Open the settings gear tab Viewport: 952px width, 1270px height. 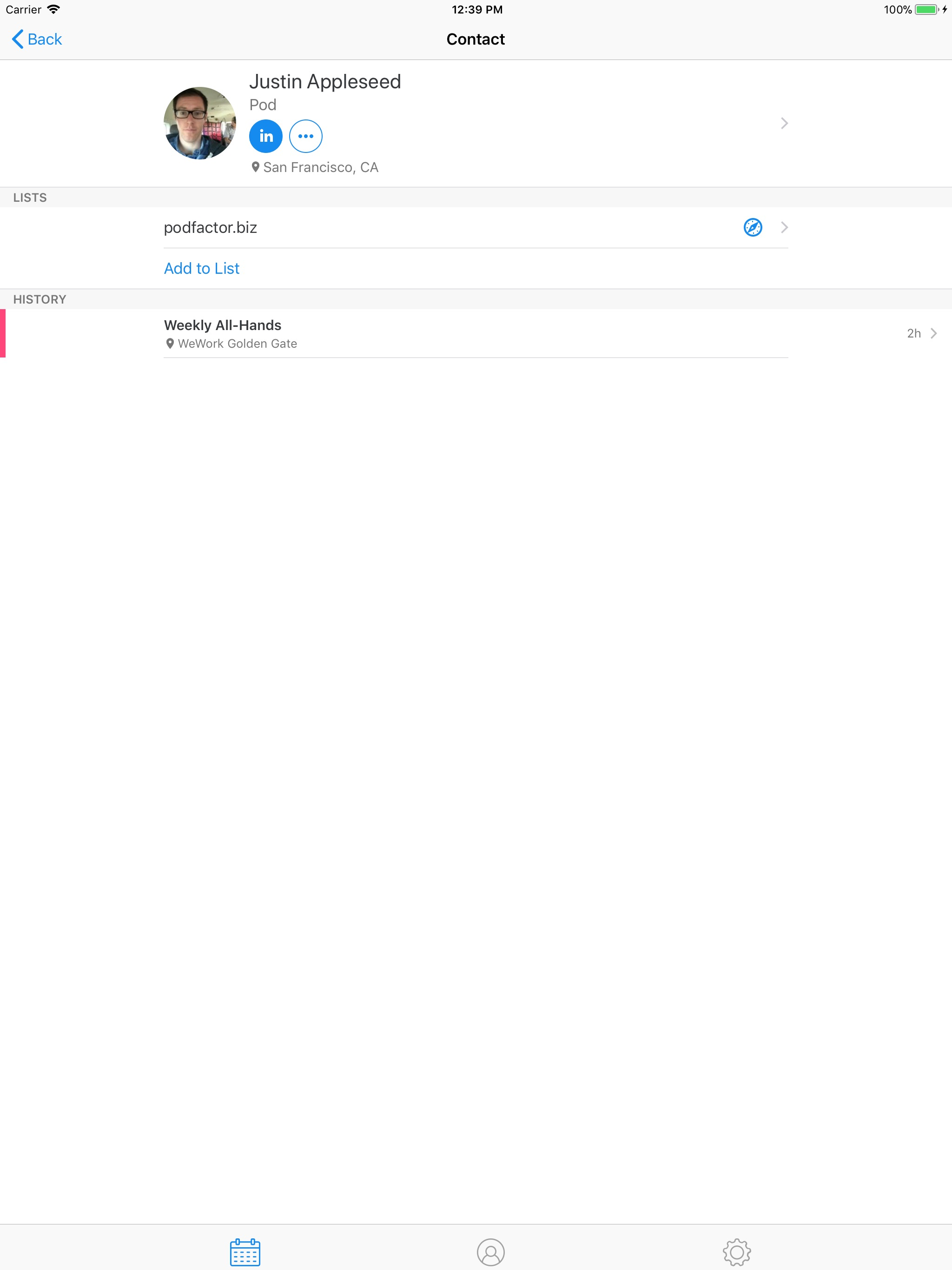click(x=737, y=1251)
